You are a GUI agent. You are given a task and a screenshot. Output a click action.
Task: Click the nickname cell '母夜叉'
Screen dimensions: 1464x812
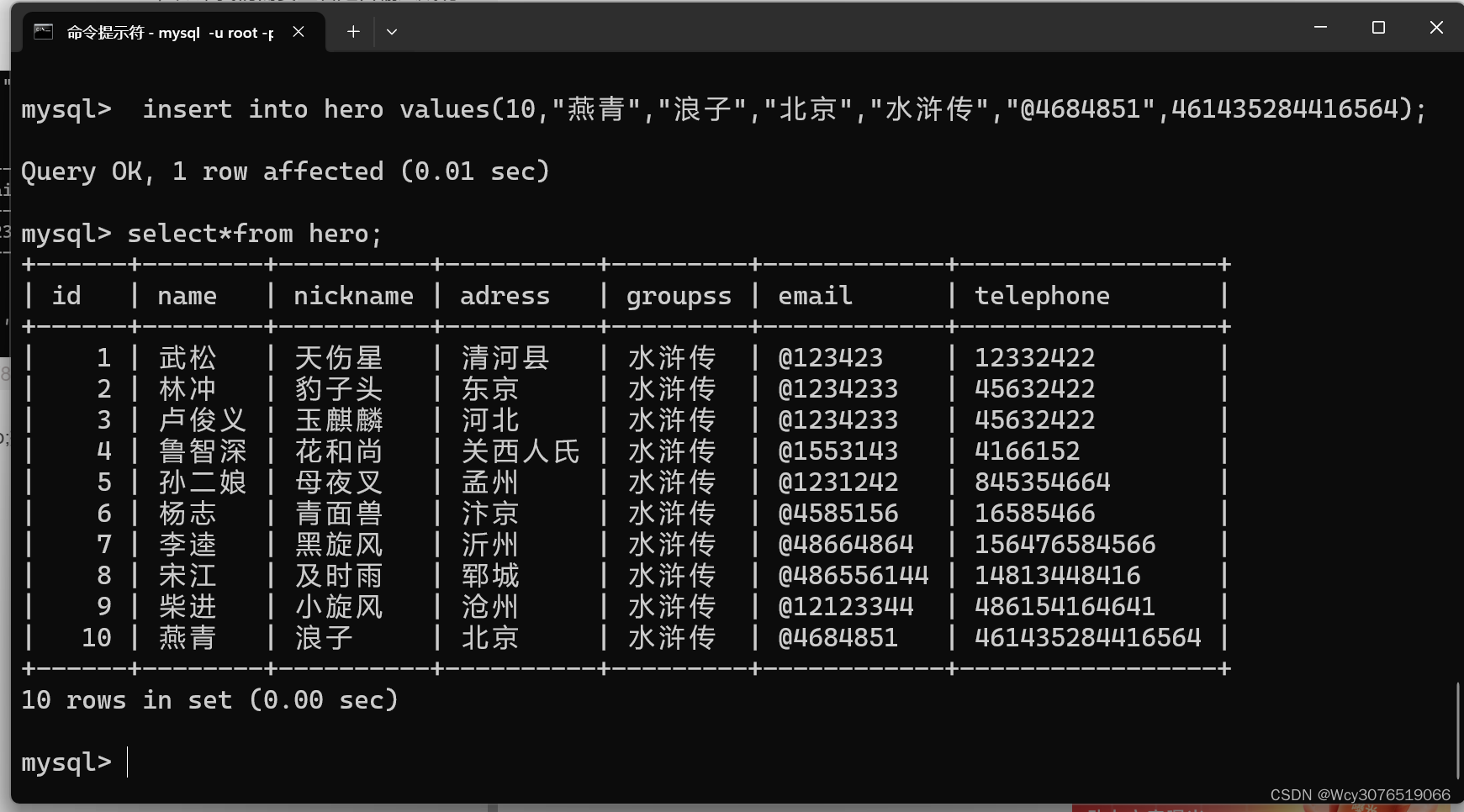pos(339,482)
